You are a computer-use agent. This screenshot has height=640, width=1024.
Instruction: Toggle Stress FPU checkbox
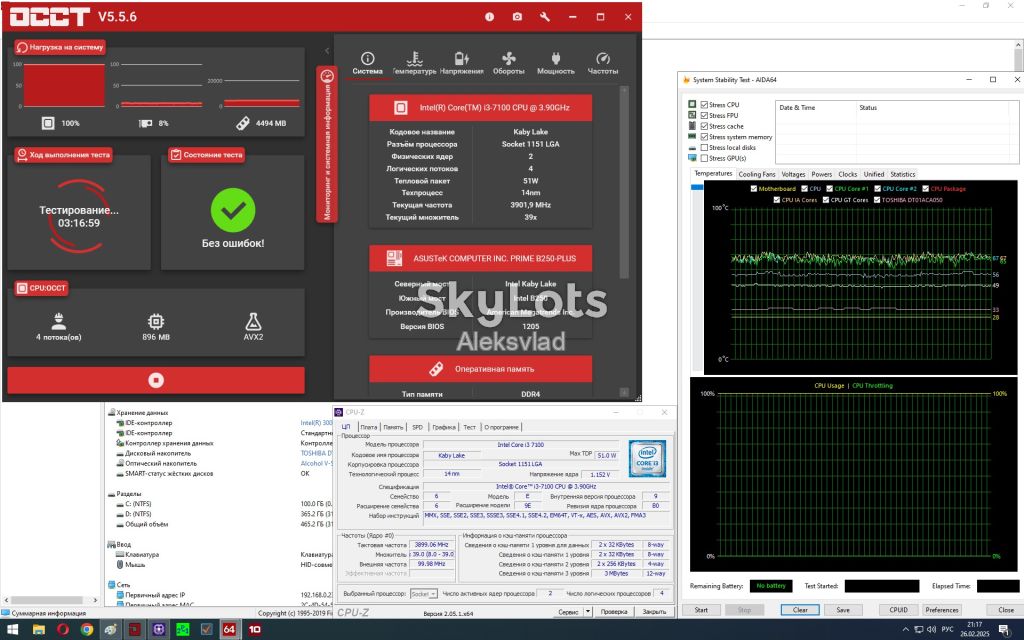pos(704,116)
